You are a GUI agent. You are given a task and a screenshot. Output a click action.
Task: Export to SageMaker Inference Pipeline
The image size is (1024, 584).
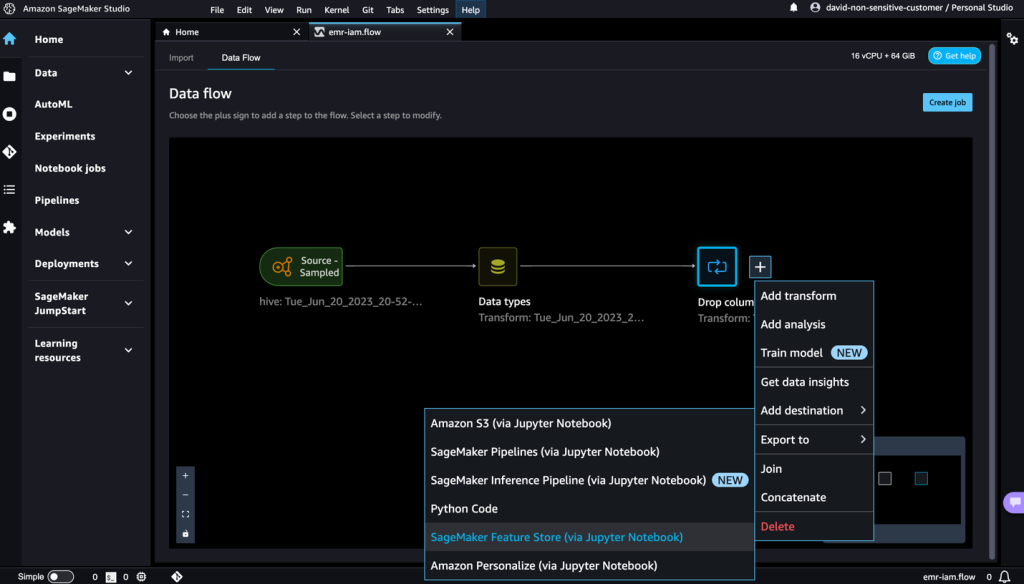click(x=589, y=480)
